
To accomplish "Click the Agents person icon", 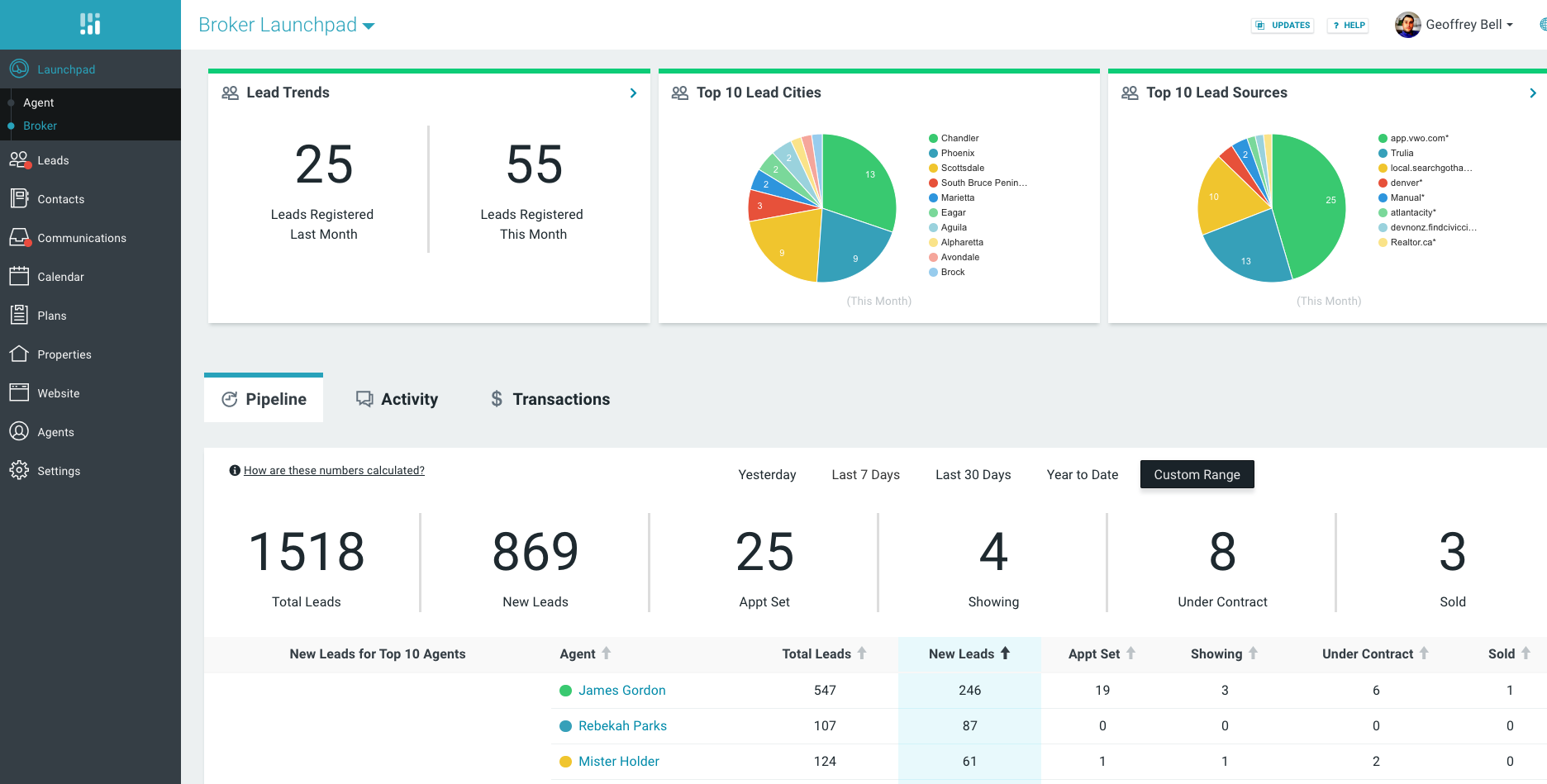I will tap(19, 432).
